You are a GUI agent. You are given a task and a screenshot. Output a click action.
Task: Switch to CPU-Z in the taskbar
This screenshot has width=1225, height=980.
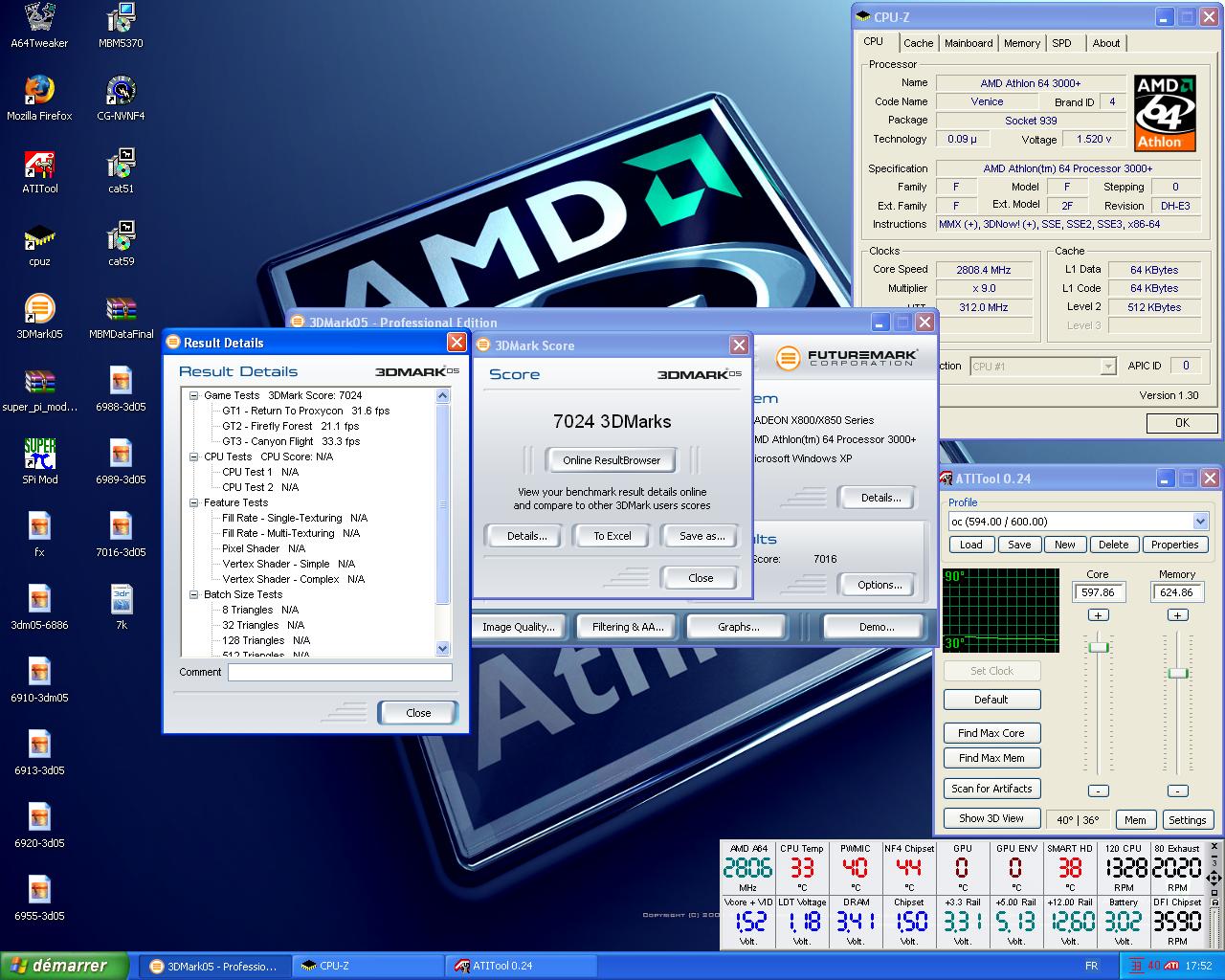368,966
